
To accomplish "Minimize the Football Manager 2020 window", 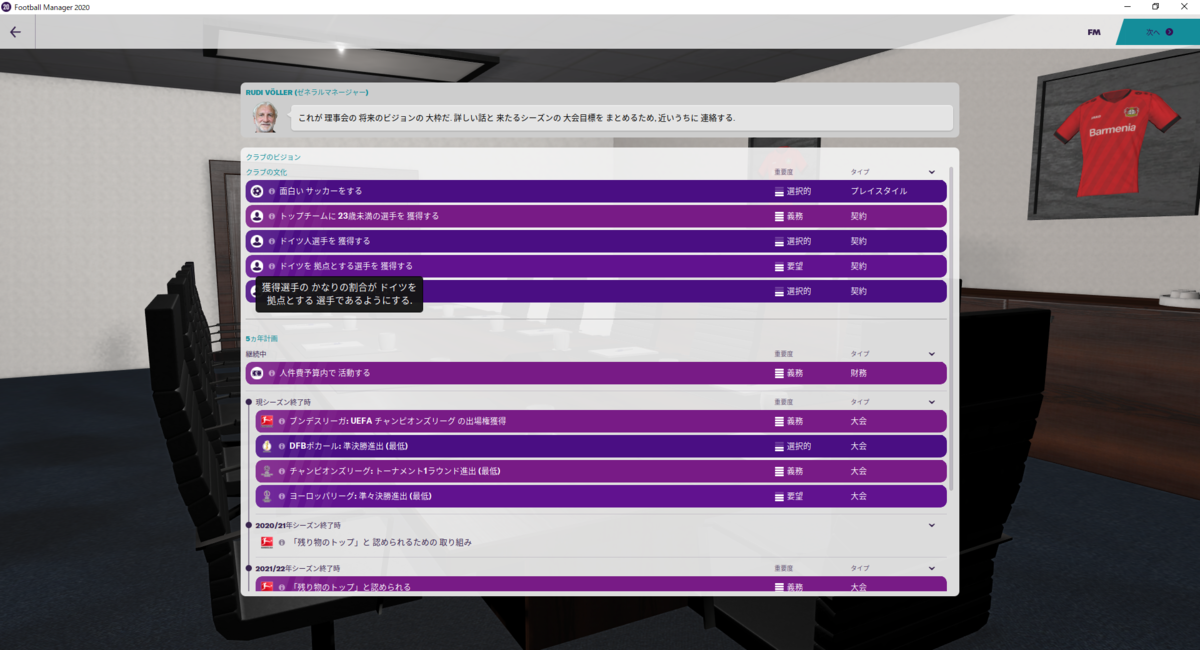I will click(x=1127, y=7).
